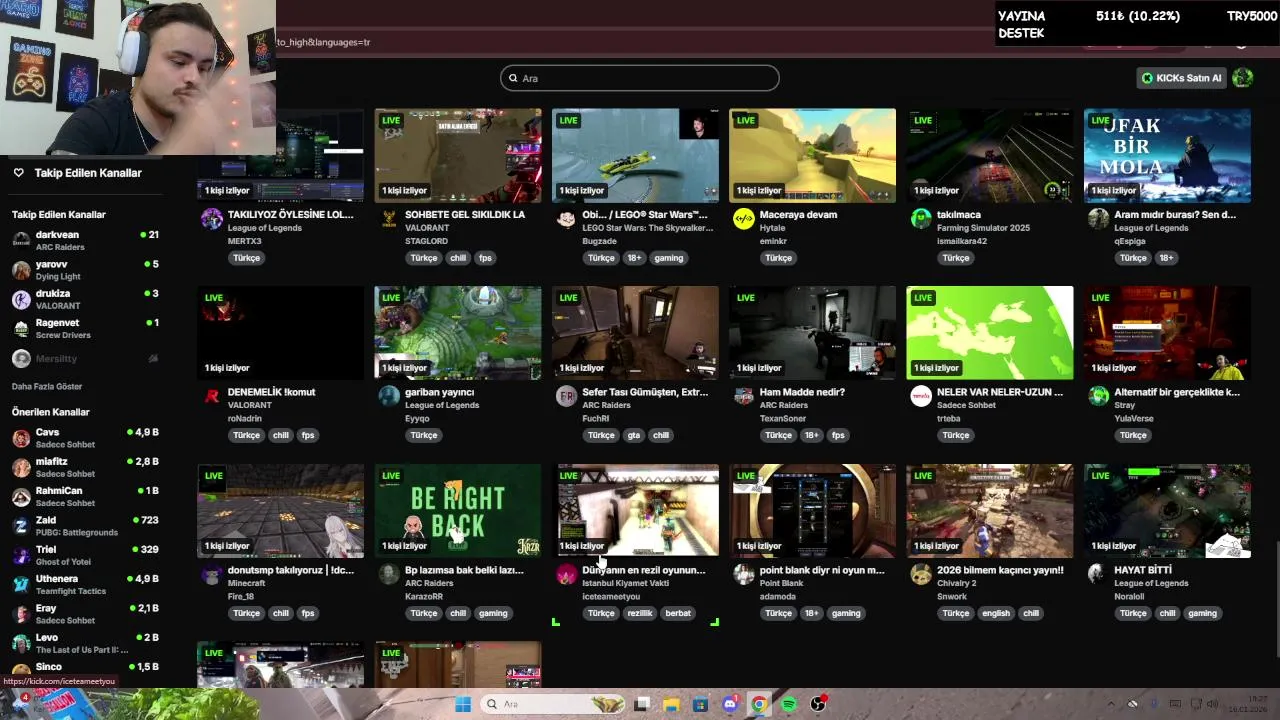Select berbat tag under iceteameetyou stream

coord(678,613)
